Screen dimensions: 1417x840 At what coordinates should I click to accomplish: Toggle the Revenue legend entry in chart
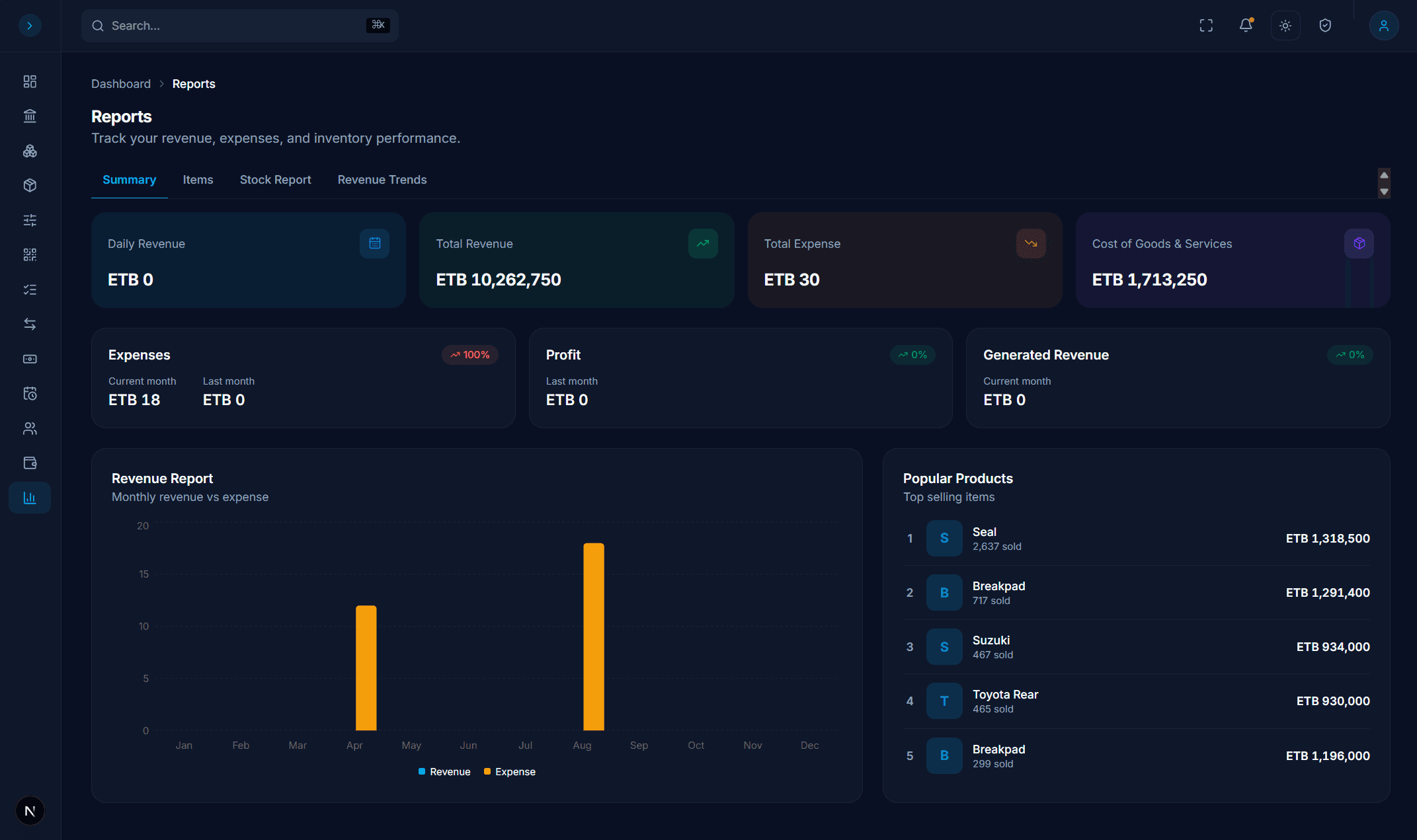pyautogui.click(x=444, y=772)
